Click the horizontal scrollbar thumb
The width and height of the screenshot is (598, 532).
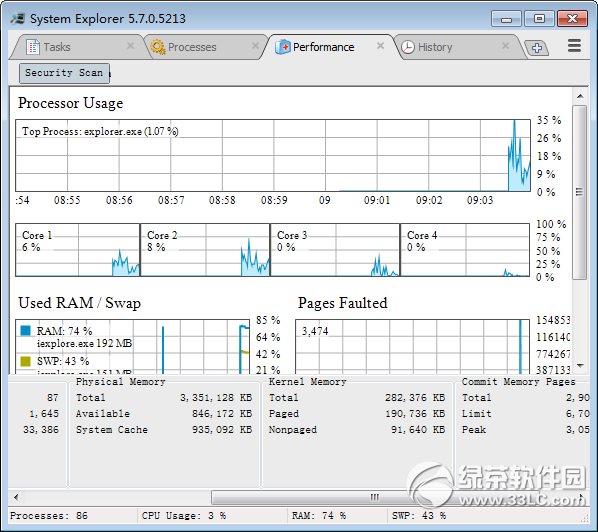[375, 497]
